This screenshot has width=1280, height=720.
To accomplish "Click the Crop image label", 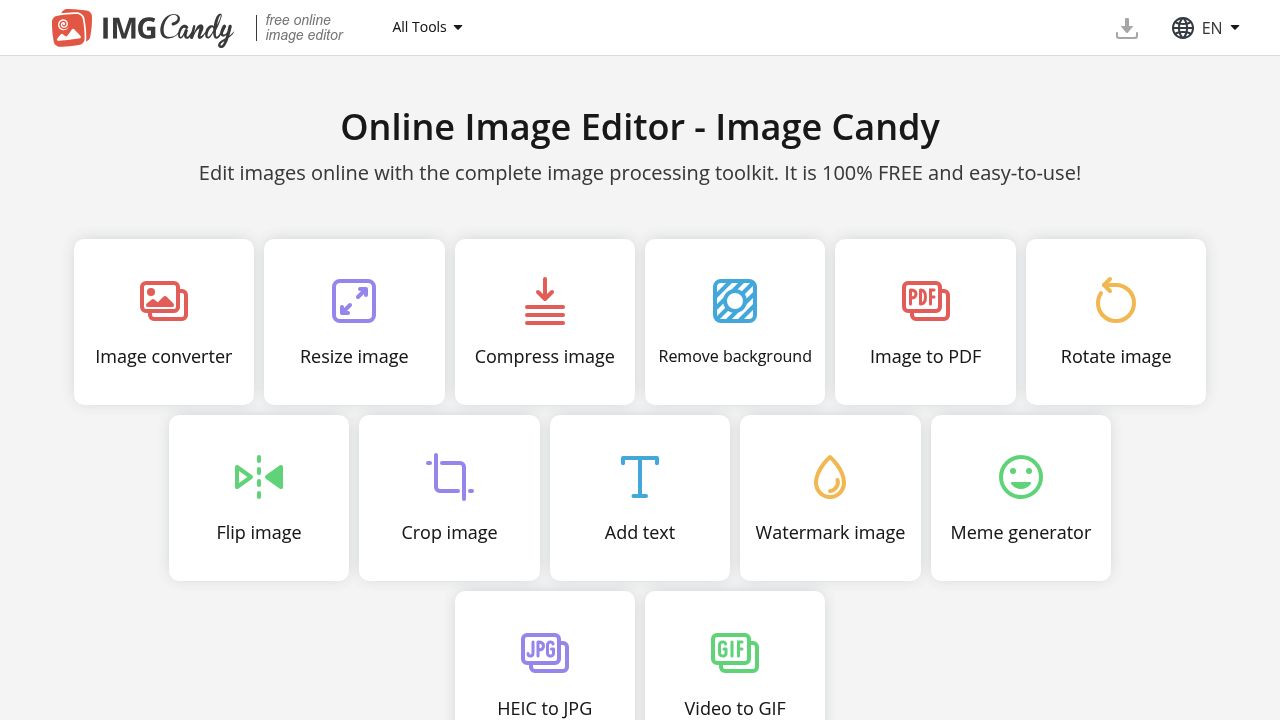I will tap(450, 533).
